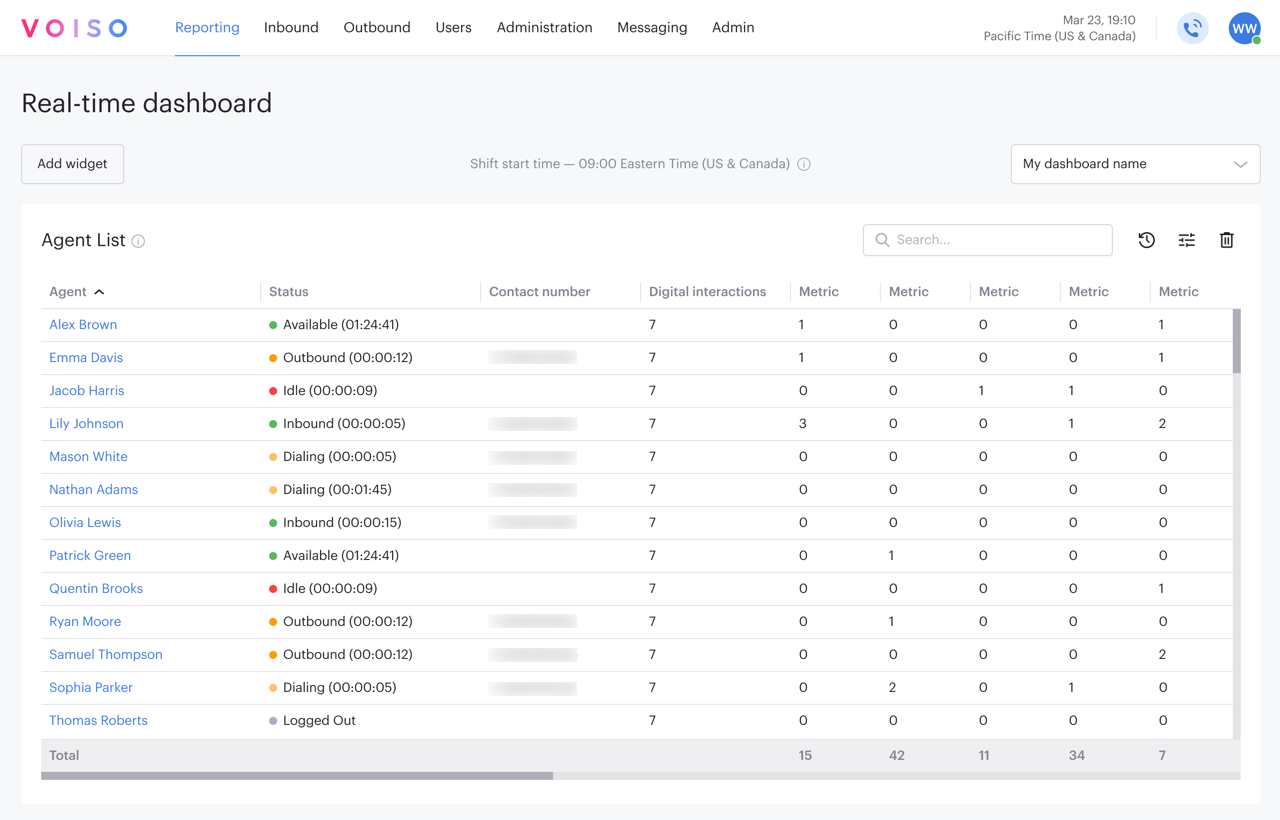Viewport: 1280px width, 820px height.
Task: Click the VOISO logo
Action: tap(74, 27)
